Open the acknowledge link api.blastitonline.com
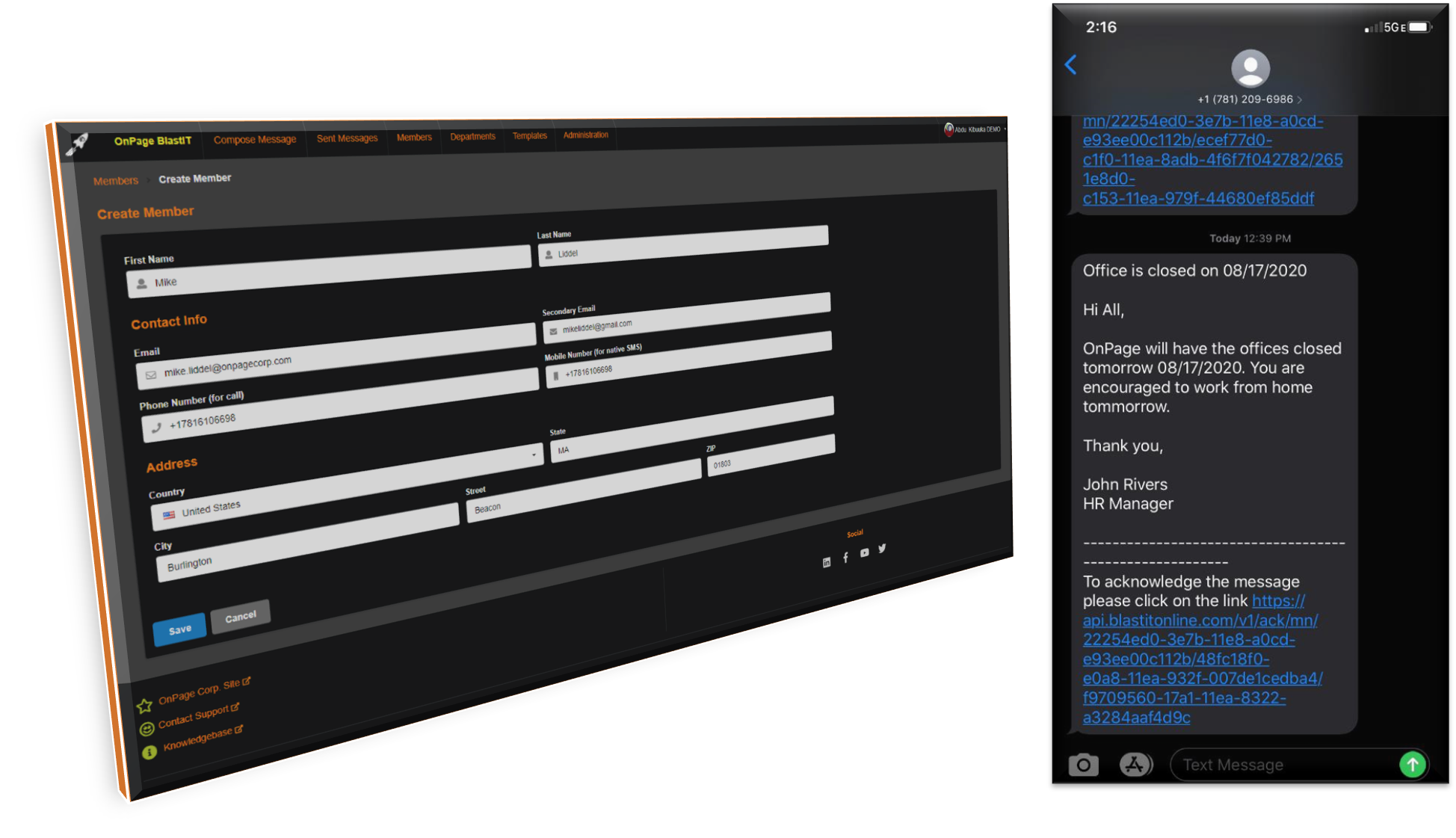The image size is (1456, 838). pos(1203,659)
